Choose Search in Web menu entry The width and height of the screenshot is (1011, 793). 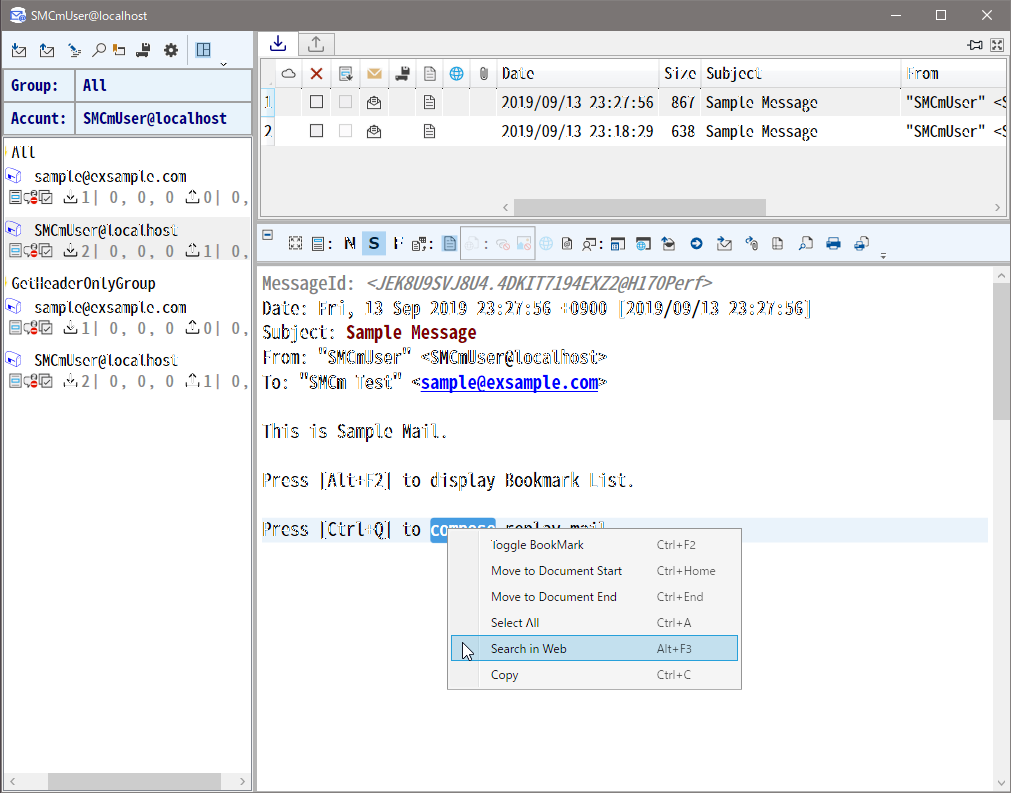(594, 649)
